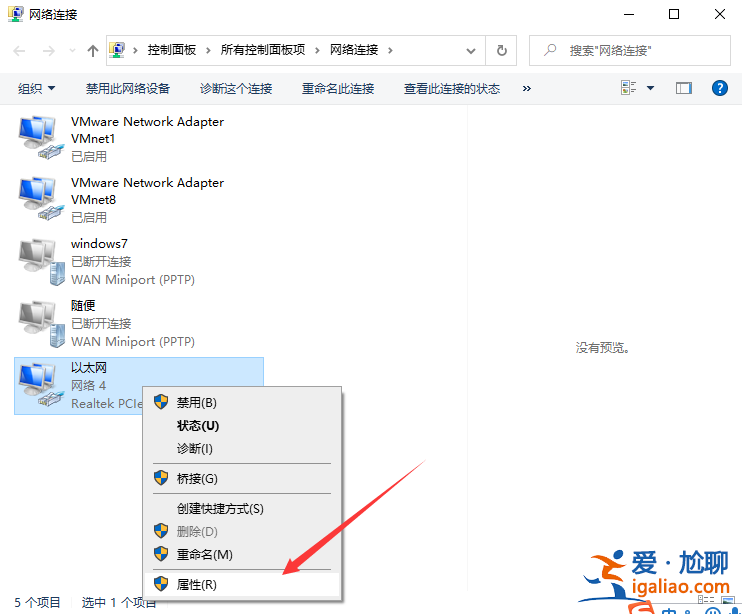Expand the chevron after 控制面板 breadcrumb
This screenshot has height=614, width=742.
(x=208, y=51)
